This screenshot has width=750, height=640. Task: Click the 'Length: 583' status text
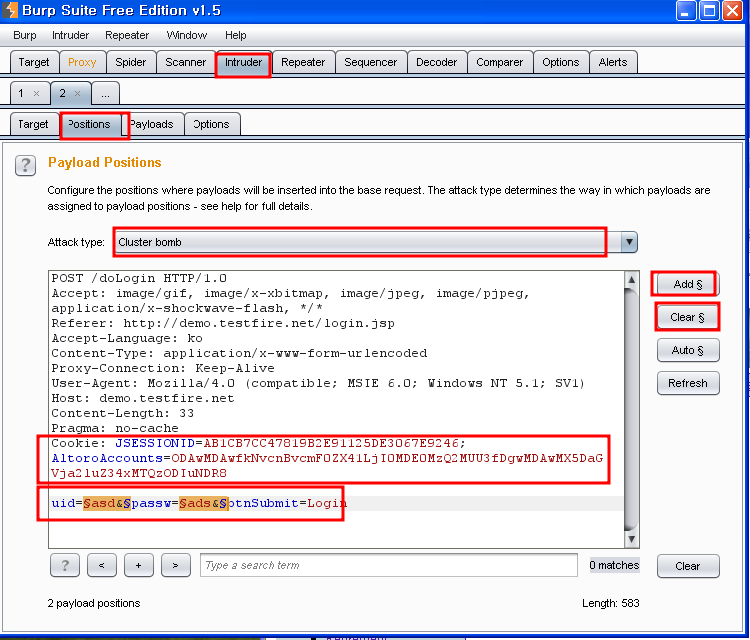coord(611,603)
